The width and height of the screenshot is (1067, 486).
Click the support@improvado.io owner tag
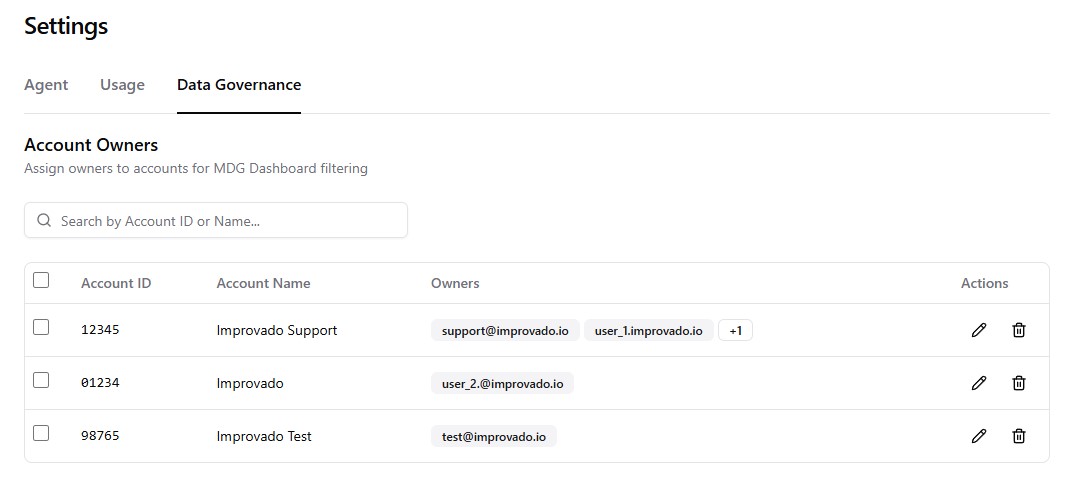pos(505,330)
